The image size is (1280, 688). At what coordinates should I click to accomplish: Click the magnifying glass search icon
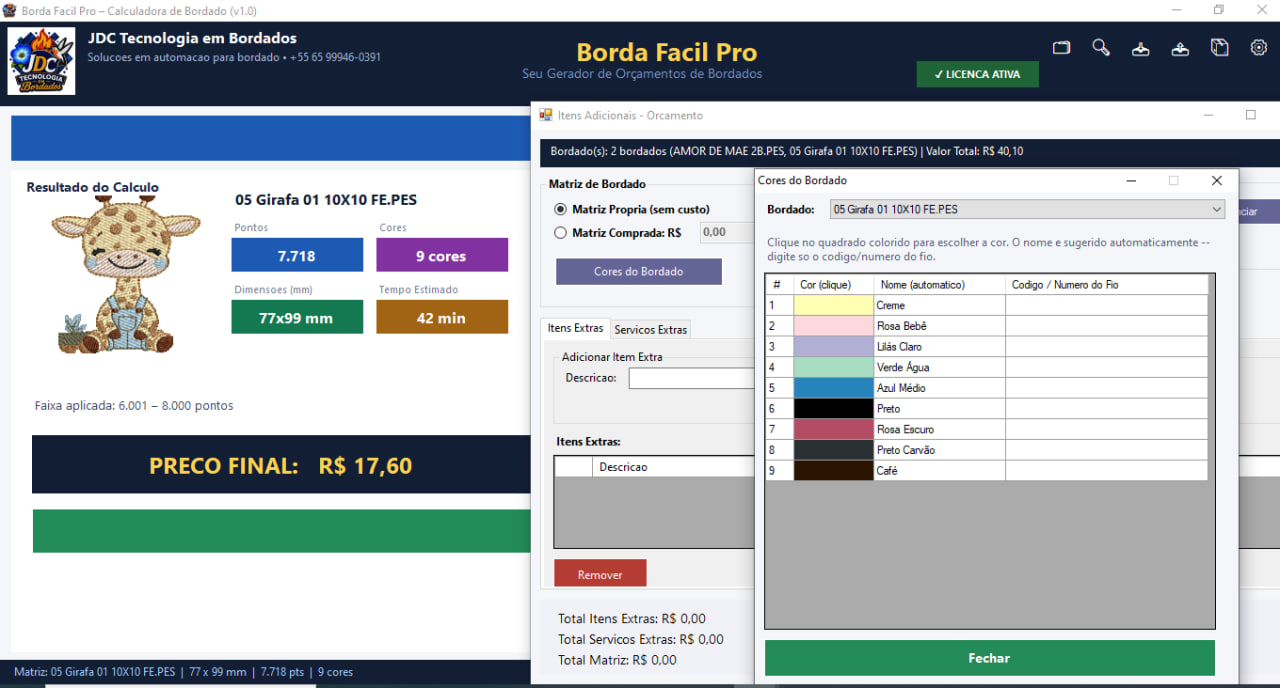[x=1101, y=47]
